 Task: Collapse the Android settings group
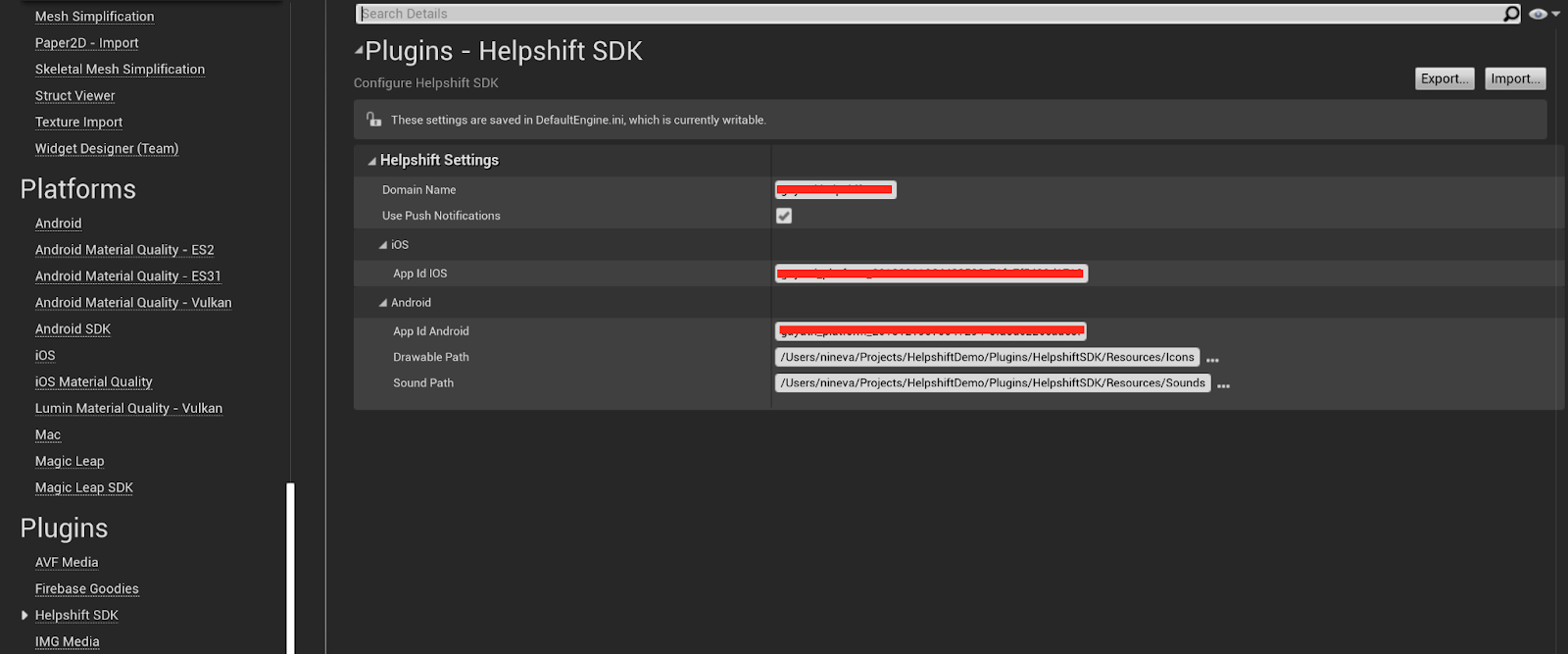pyautogui.click(x=383, y=303)
